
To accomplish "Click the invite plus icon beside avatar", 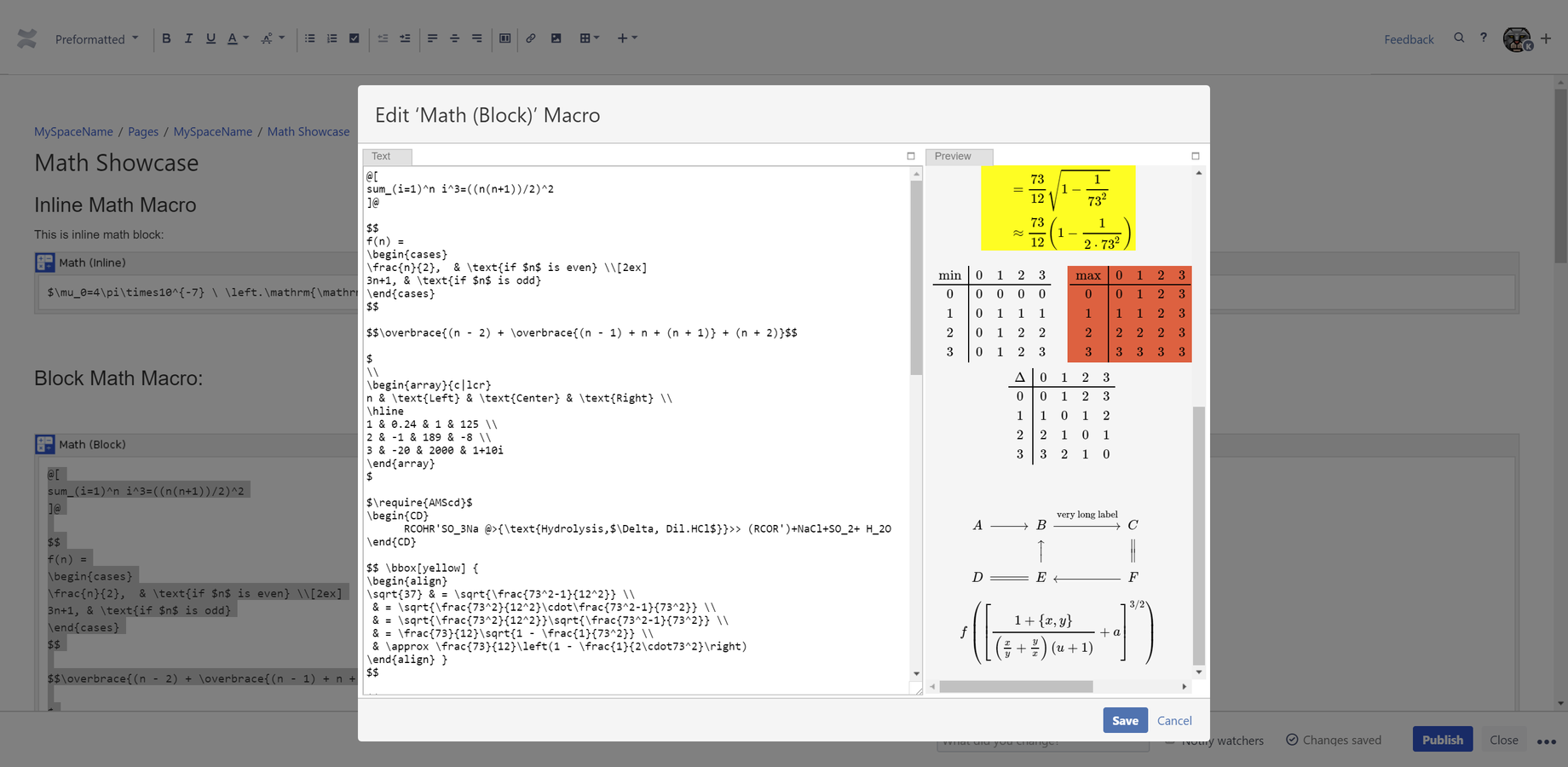I will click(1546, 38).
